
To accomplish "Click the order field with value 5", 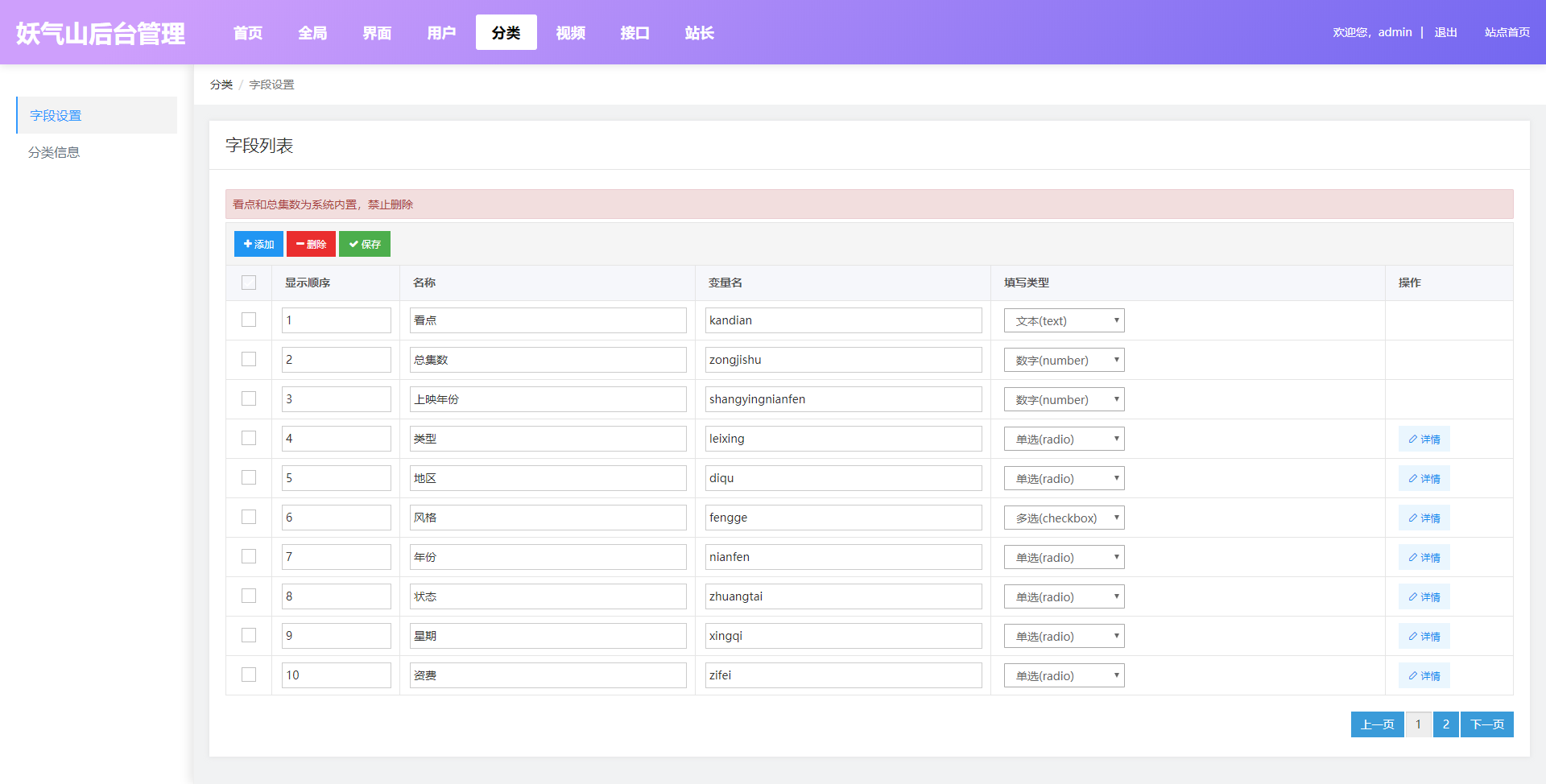I will (x=336, y=477).
